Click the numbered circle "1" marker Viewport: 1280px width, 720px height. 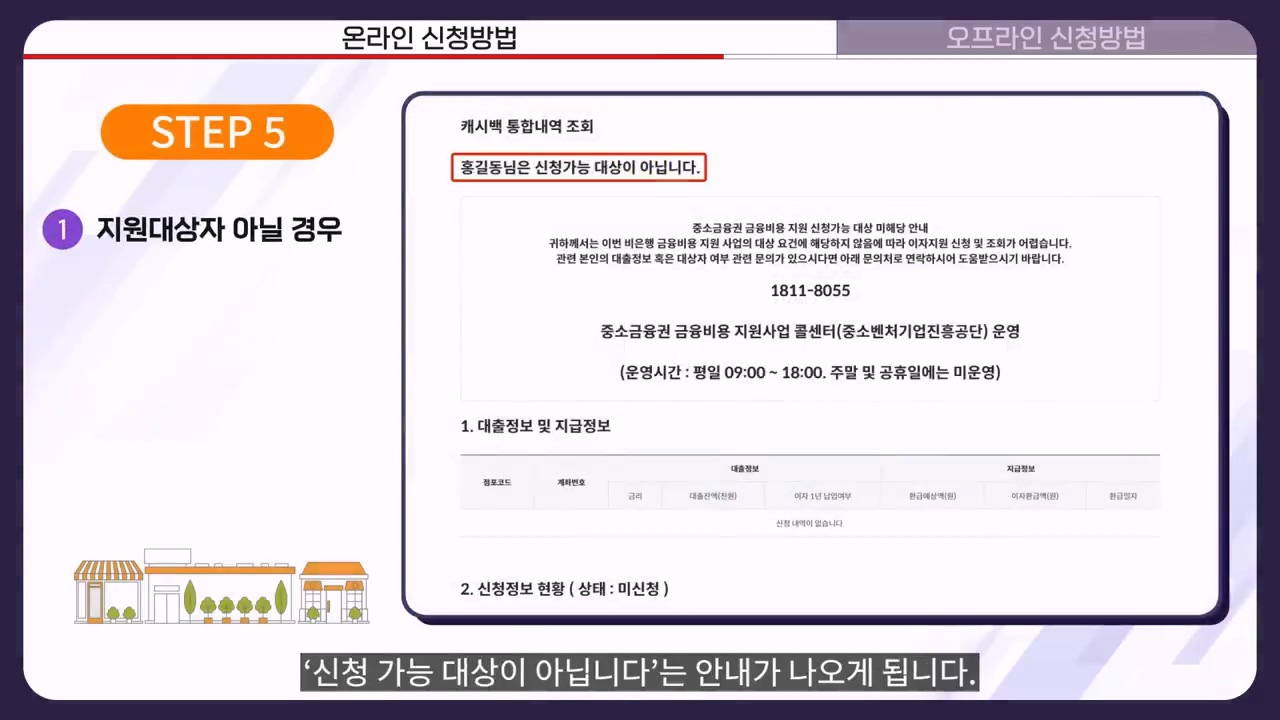(x=62, y=229)
